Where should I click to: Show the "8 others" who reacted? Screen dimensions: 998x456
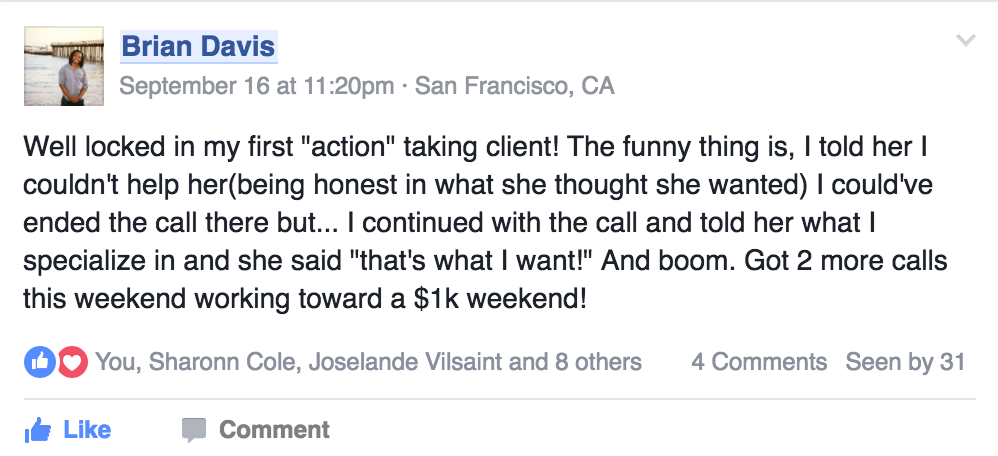click(x=598, y=362)
